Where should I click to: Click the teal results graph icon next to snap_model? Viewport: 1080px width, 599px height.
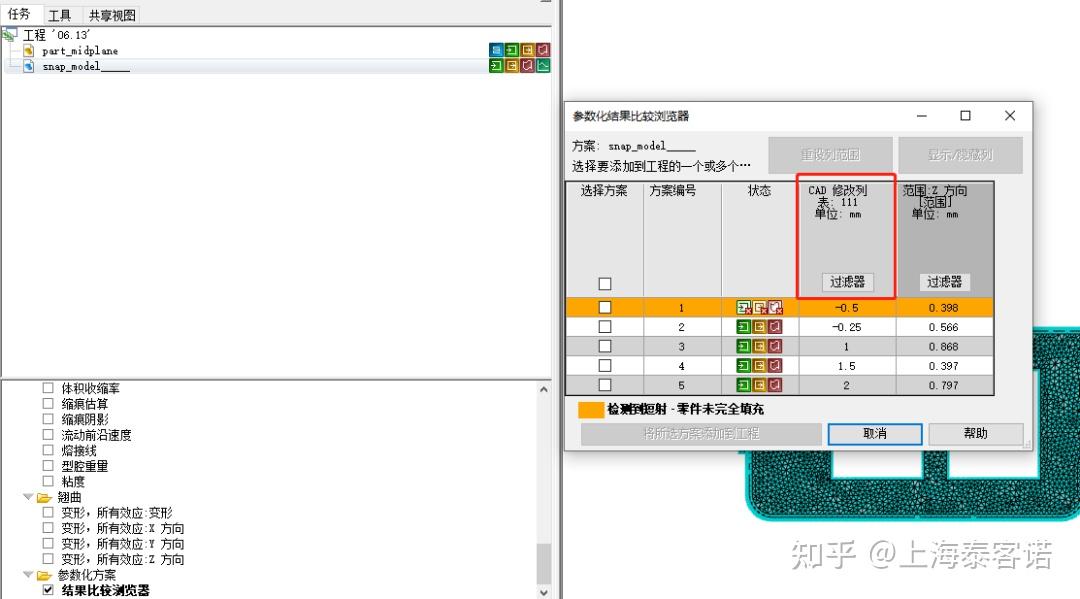pos(543,65)
